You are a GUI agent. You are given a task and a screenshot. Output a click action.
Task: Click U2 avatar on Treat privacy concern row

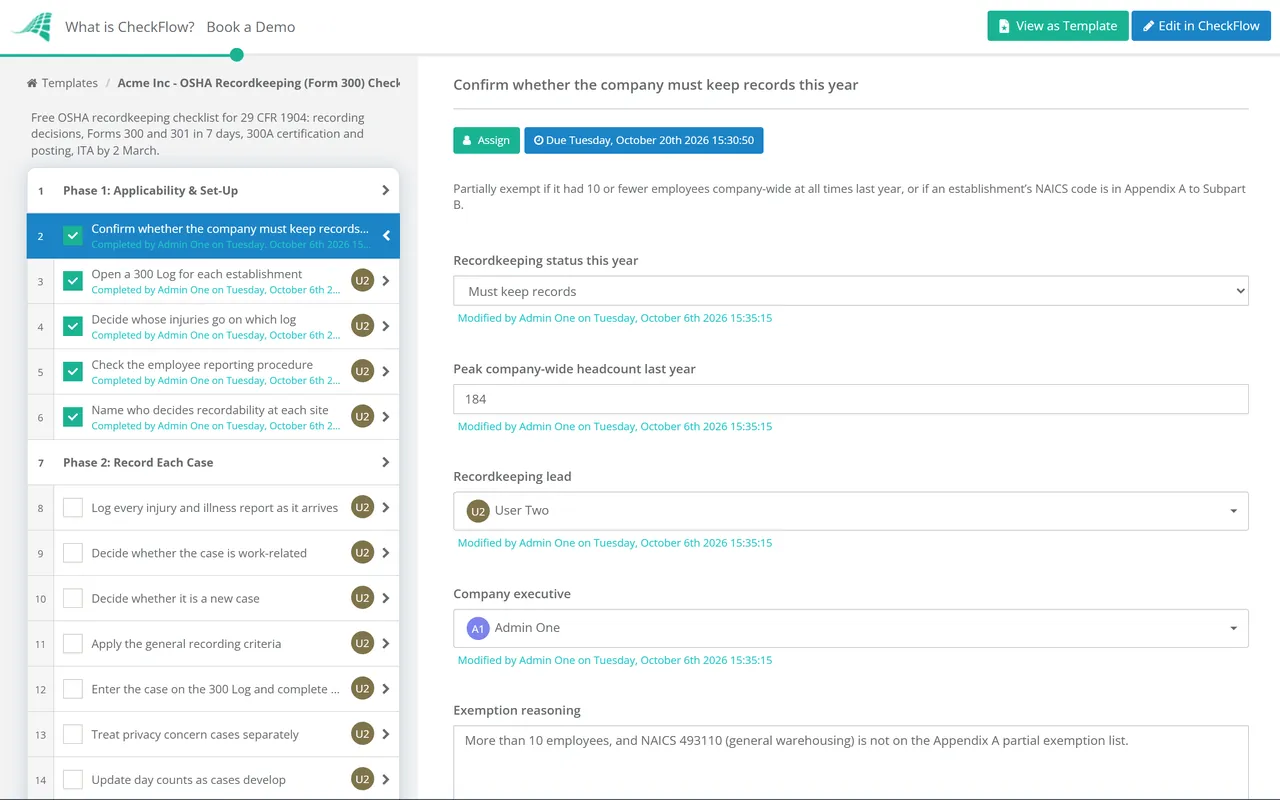[x=362, y=734]
